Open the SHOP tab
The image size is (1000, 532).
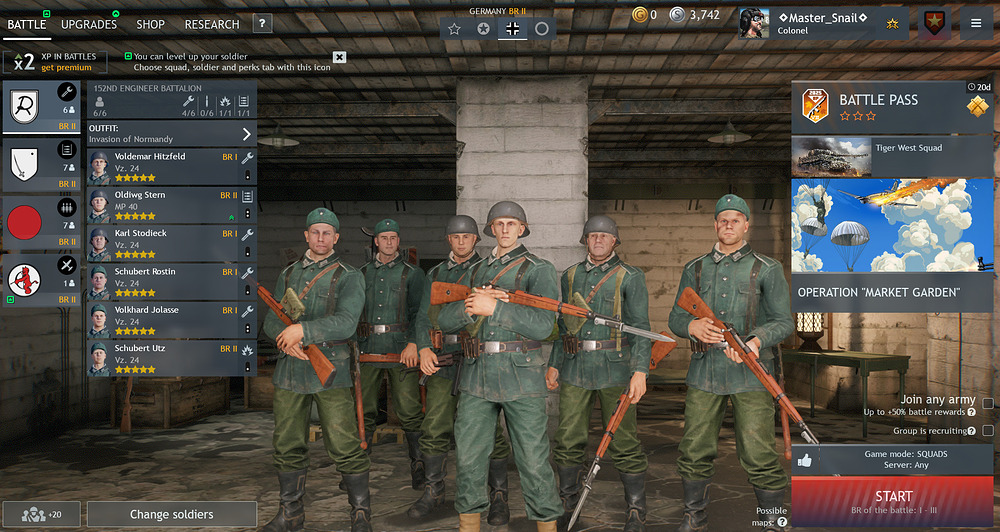(x=150, y=24)
